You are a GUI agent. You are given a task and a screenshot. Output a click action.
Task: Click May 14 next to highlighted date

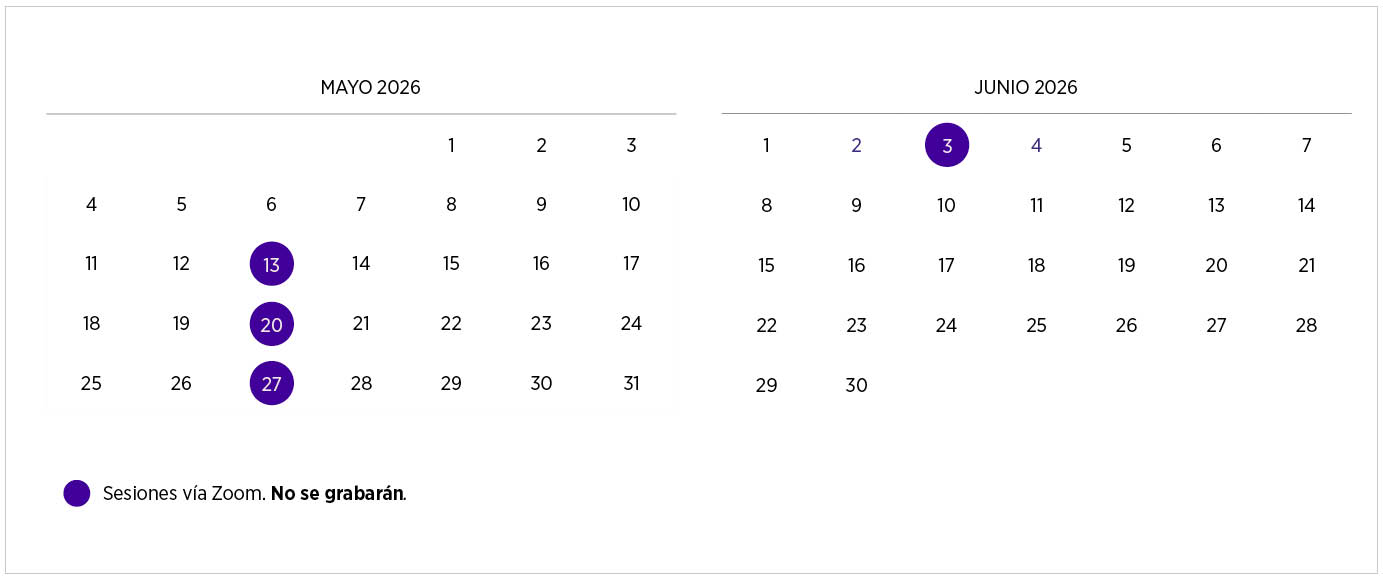click(x=361, y=264)
